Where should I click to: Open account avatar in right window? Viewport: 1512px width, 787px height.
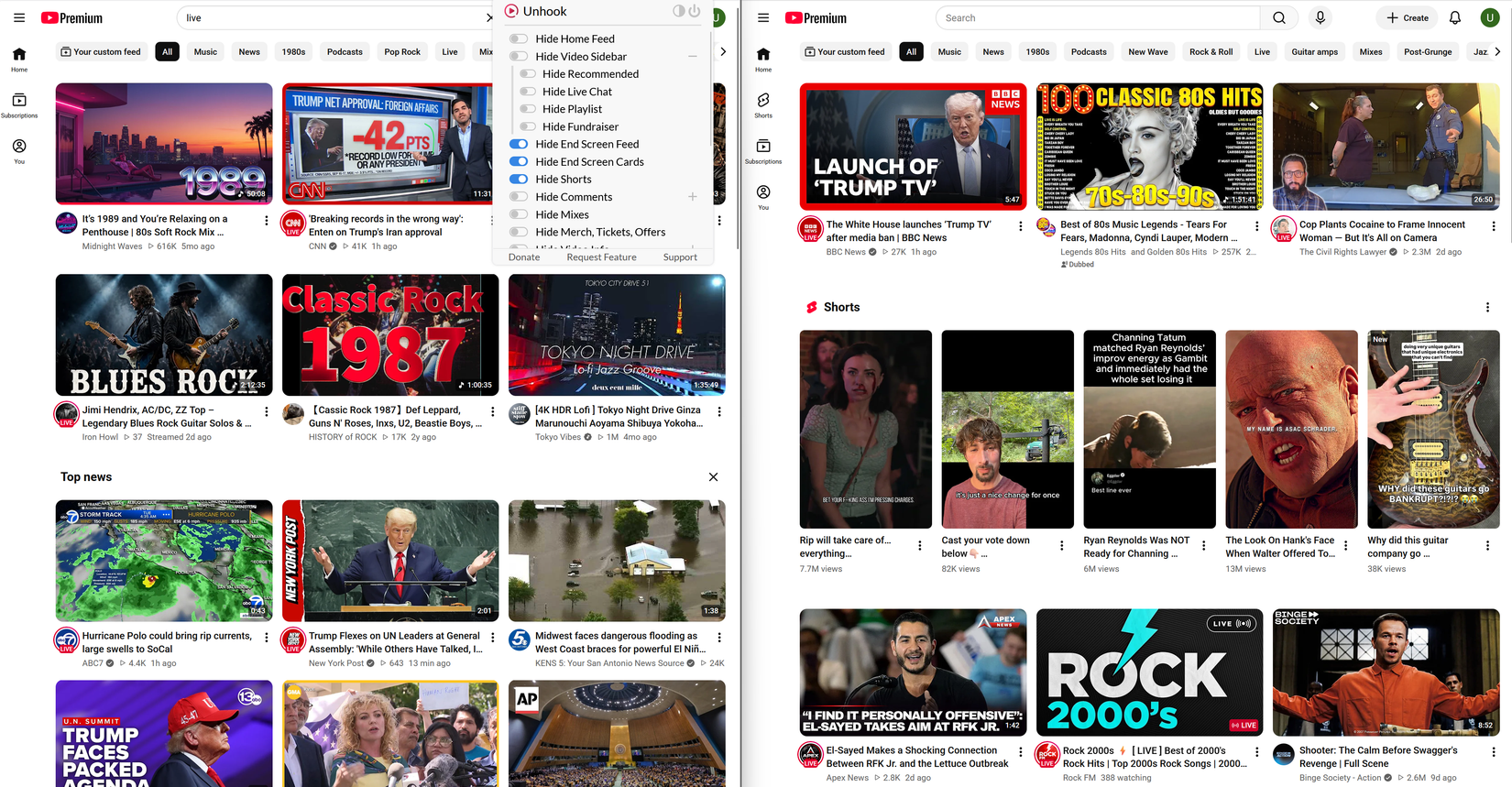pos(1490,17)
